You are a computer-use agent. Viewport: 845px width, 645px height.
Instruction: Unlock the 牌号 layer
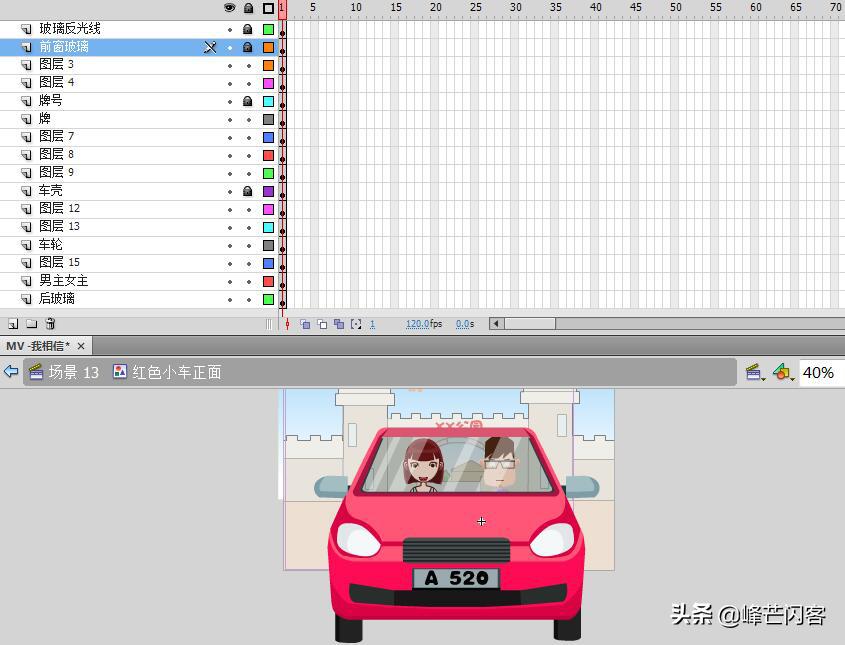point(248,101)
